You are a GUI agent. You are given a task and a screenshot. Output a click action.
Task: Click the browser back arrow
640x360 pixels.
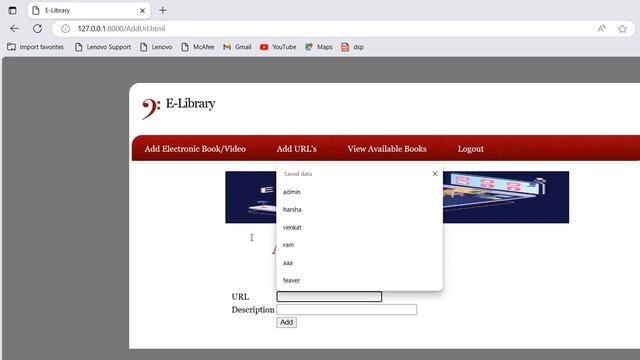tap(14, 29)
